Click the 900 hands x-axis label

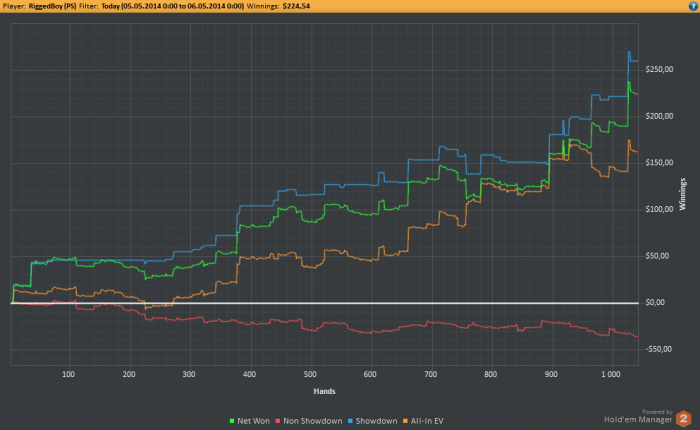tap(551, 374)
